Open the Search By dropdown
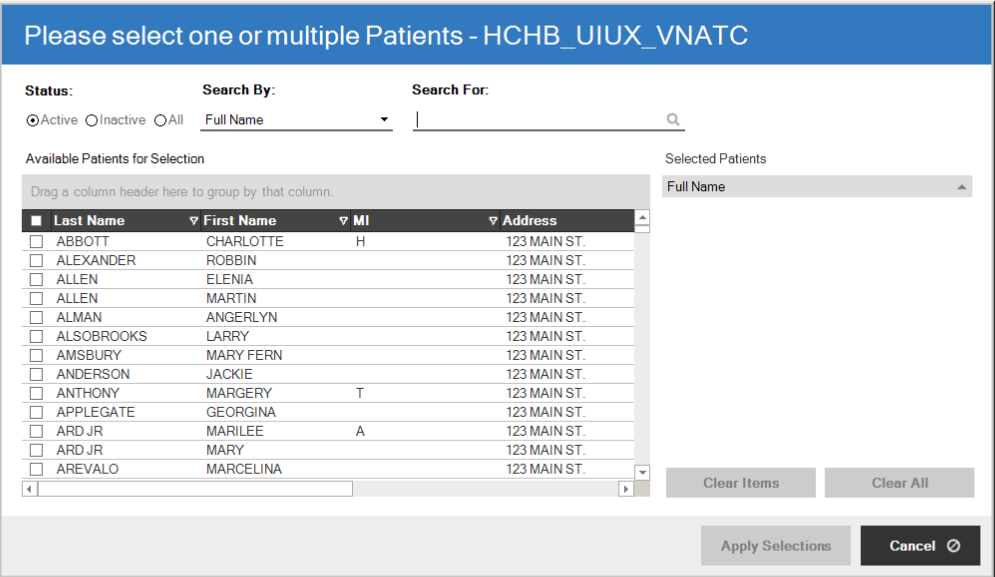 [383, 119]
